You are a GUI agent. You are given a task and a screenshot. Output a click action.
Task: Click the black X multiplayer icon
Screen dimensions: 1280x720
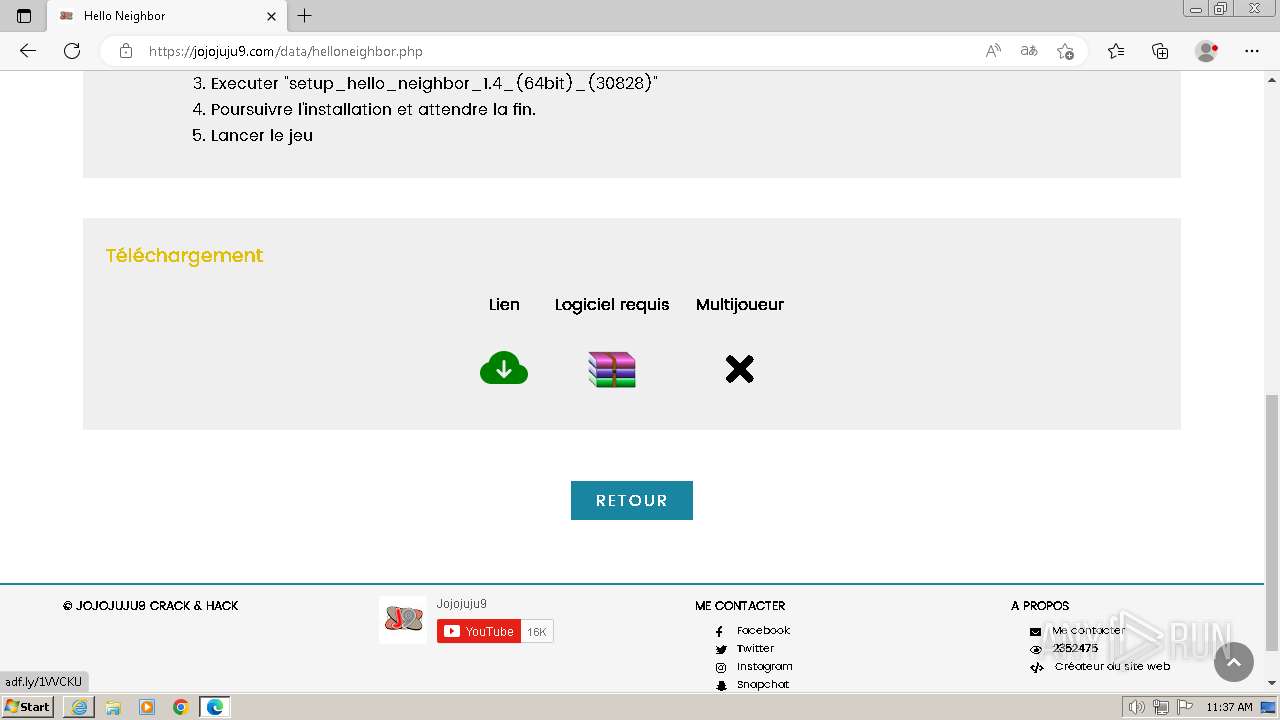pos(739,369)
